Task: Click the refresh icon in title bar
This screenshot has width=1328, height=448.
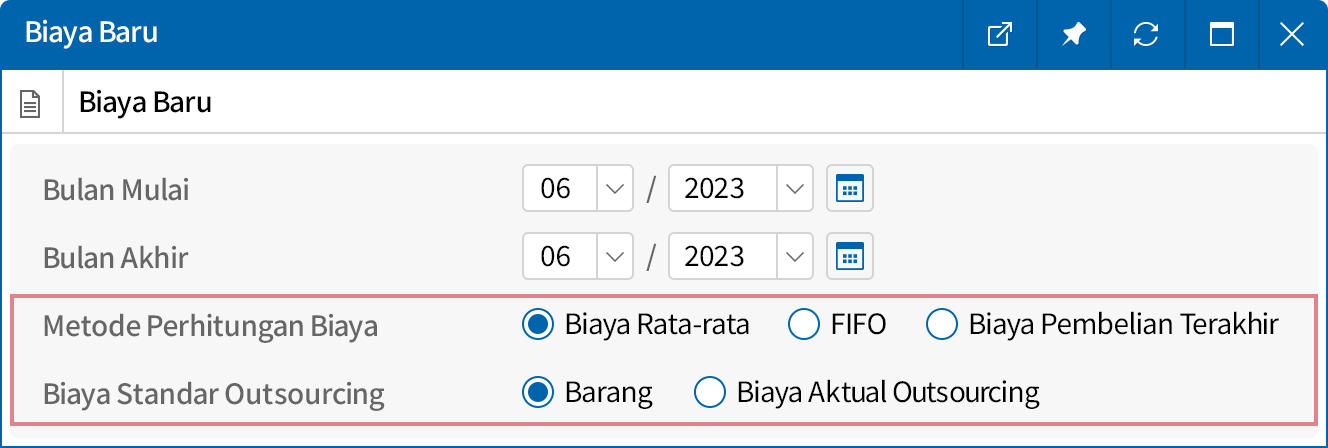Action: point(1146,35)
